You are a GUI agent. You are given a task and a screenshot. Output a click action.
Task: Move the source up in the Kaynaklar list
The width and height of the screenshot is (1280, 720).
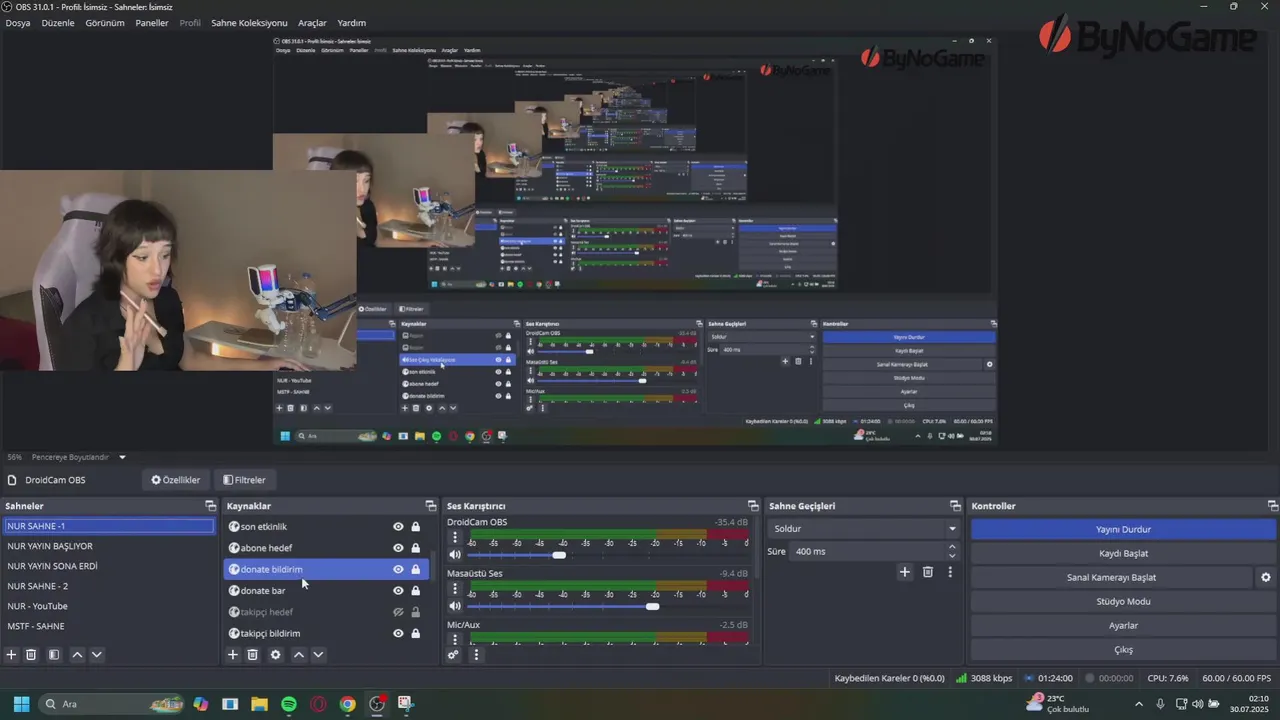[298, 655]
